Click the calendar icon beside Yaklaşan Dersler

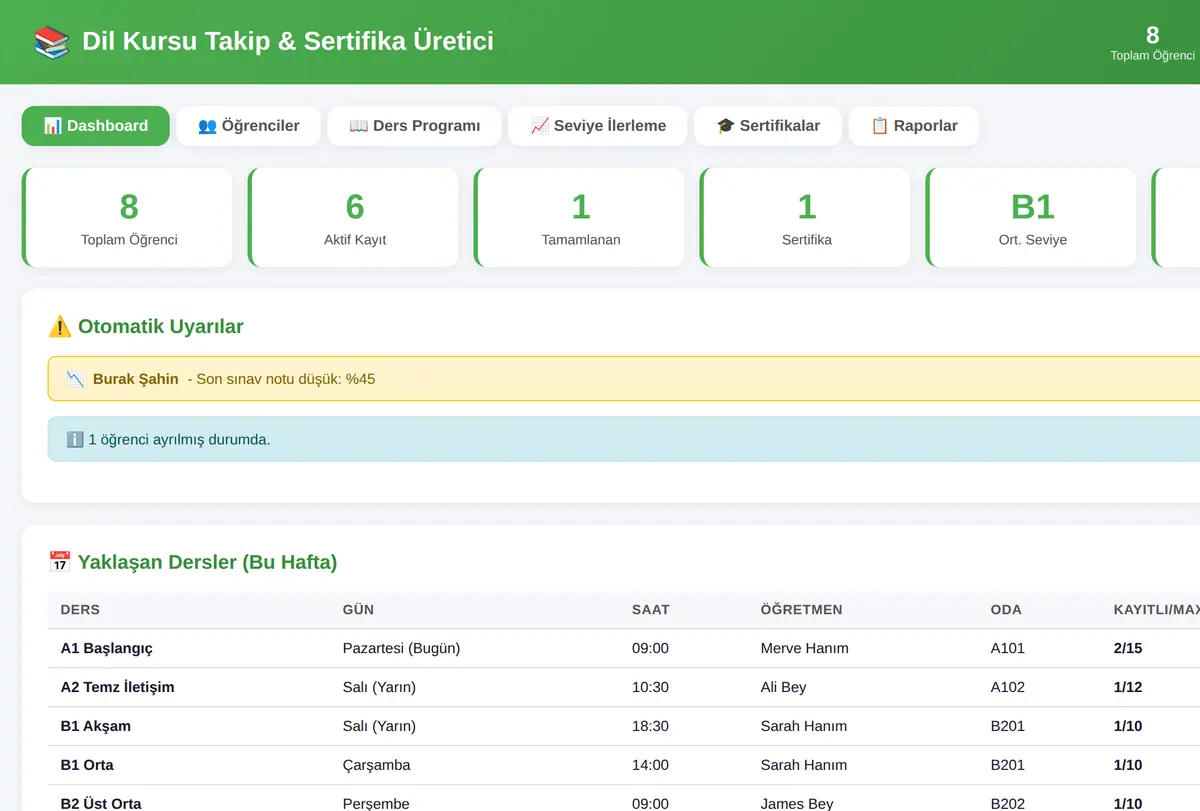click(60, 562)
